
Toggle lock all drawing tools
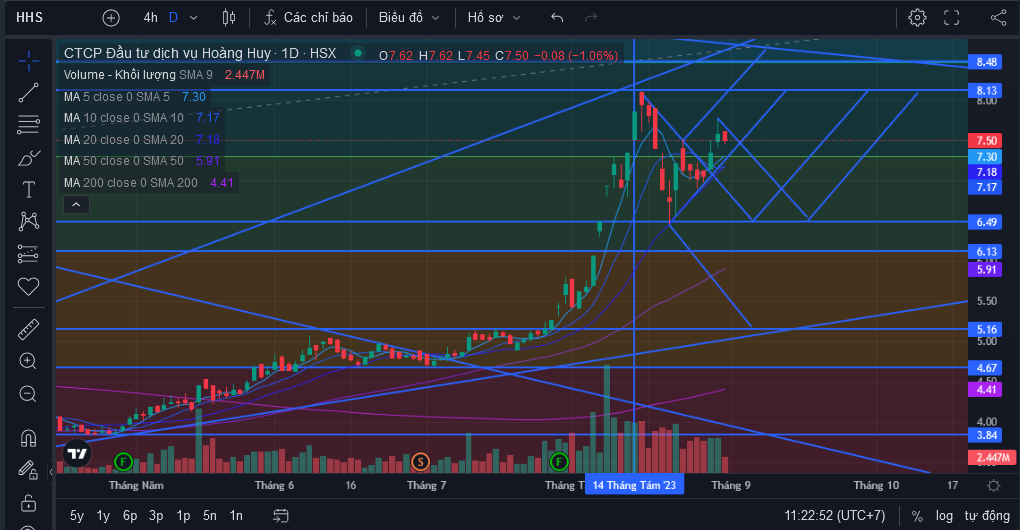28,503
